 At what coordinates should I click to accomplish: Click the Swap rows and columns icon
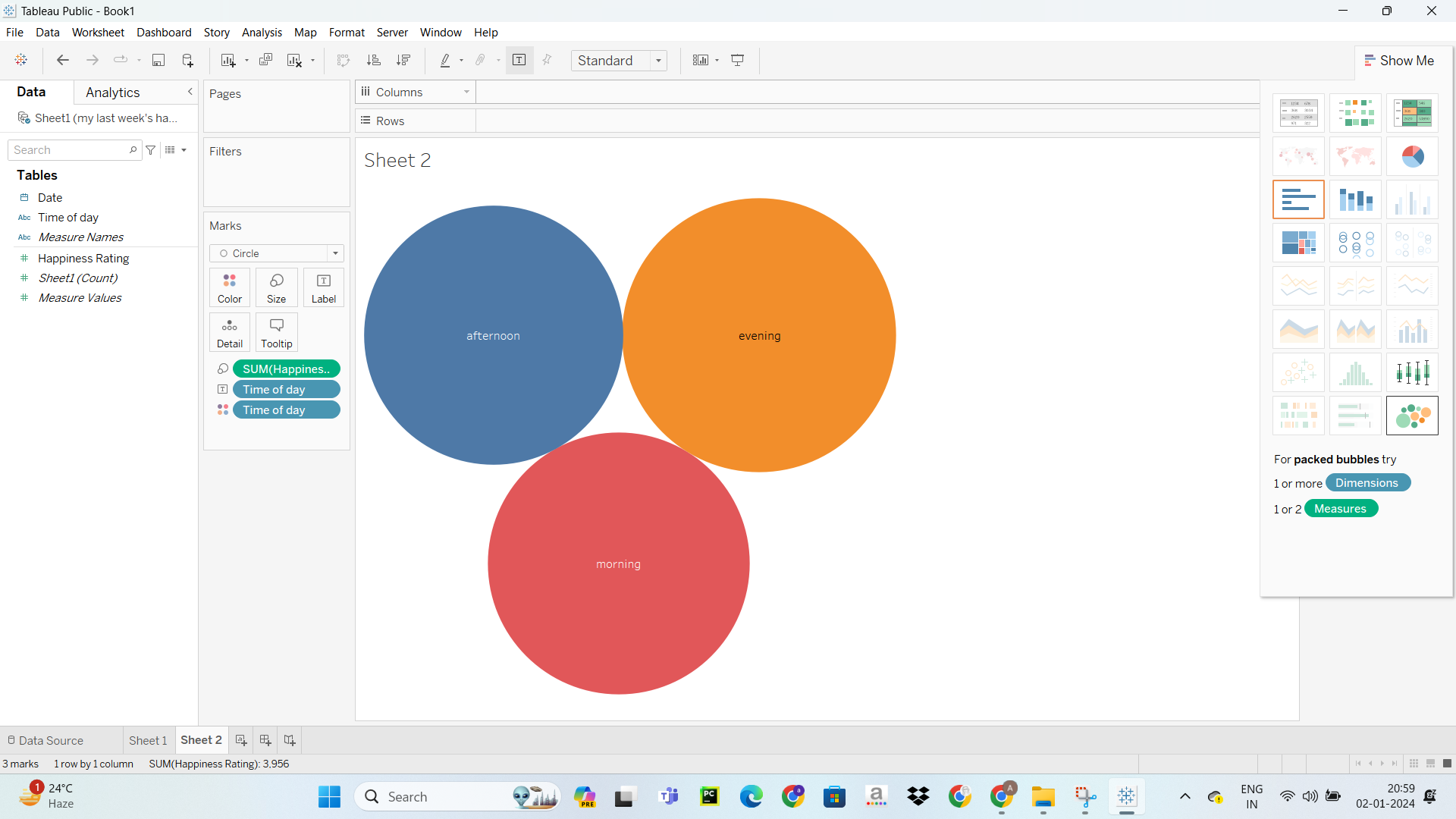344,60
